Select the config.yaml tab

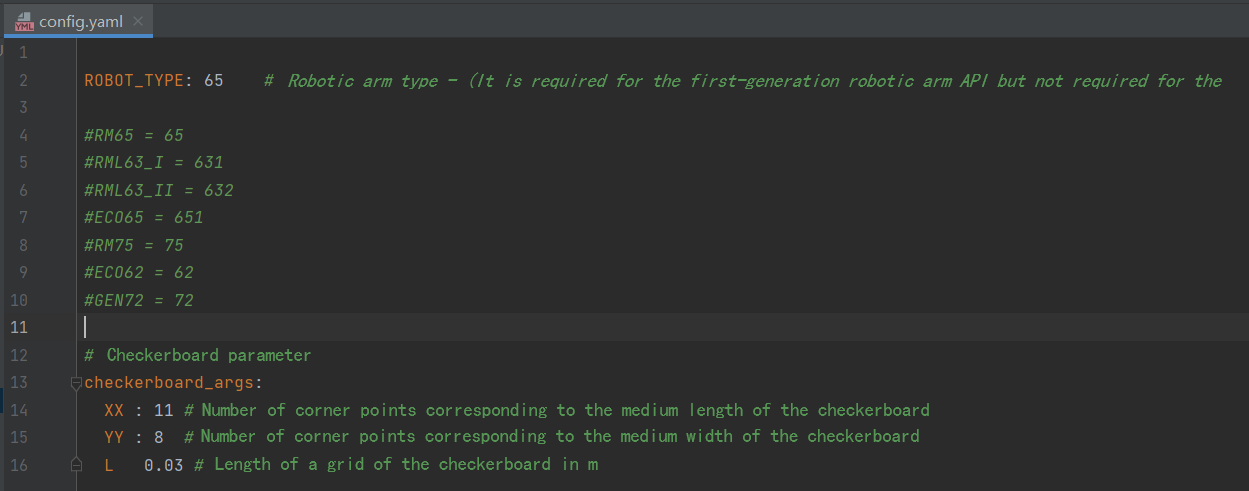click(80, 21)
